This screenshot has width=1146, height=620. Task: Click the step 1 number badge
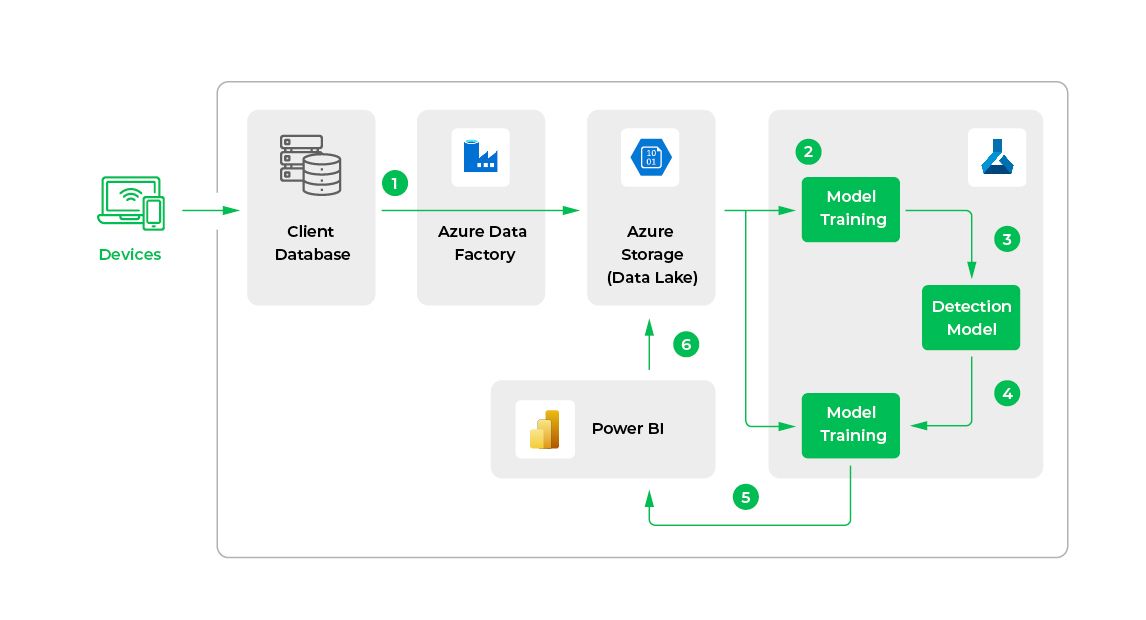[395, 183]
